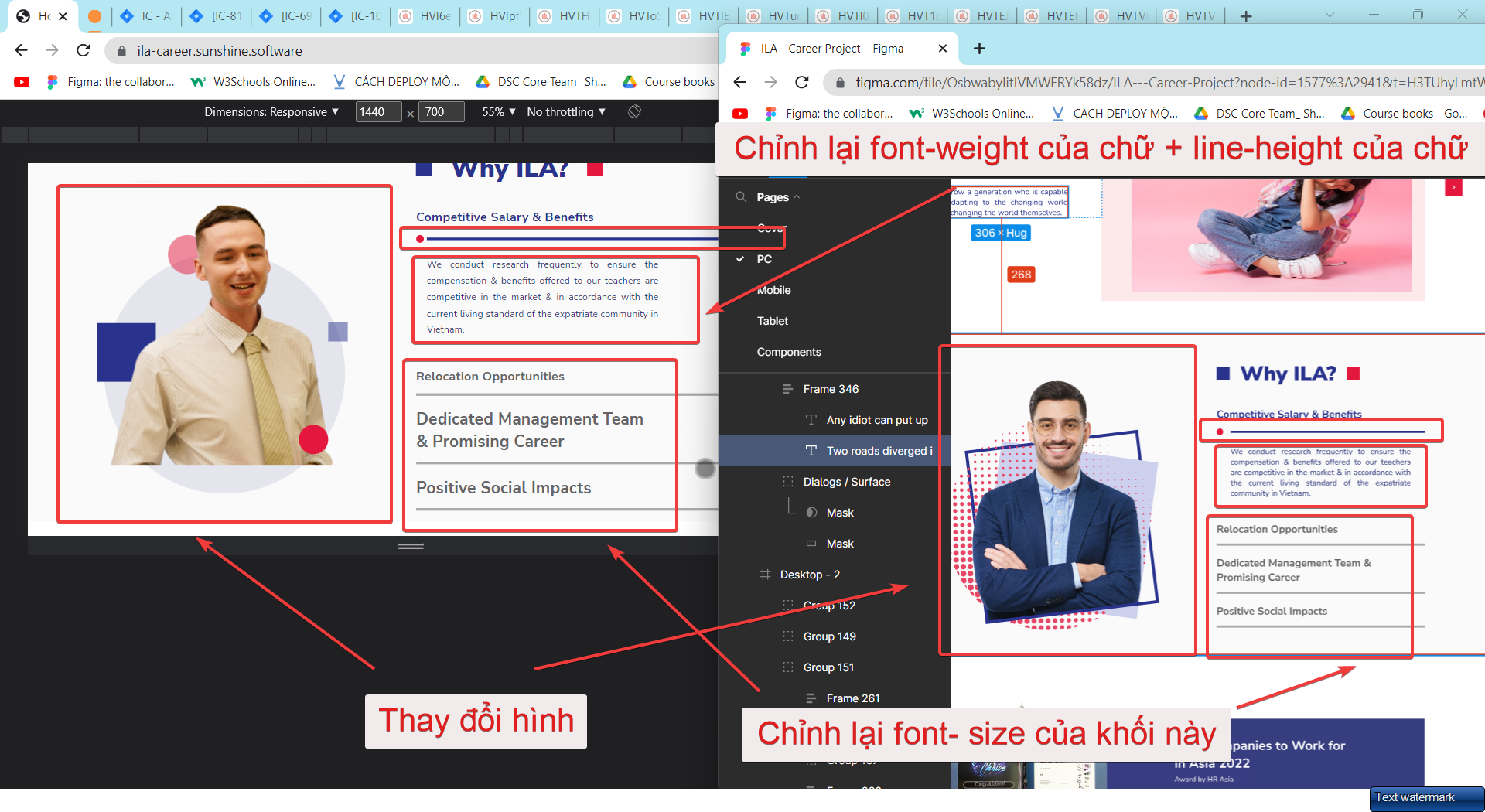Reload the Figma browser page
This screenshot has height=812, width=1485.
coord(802,82)
